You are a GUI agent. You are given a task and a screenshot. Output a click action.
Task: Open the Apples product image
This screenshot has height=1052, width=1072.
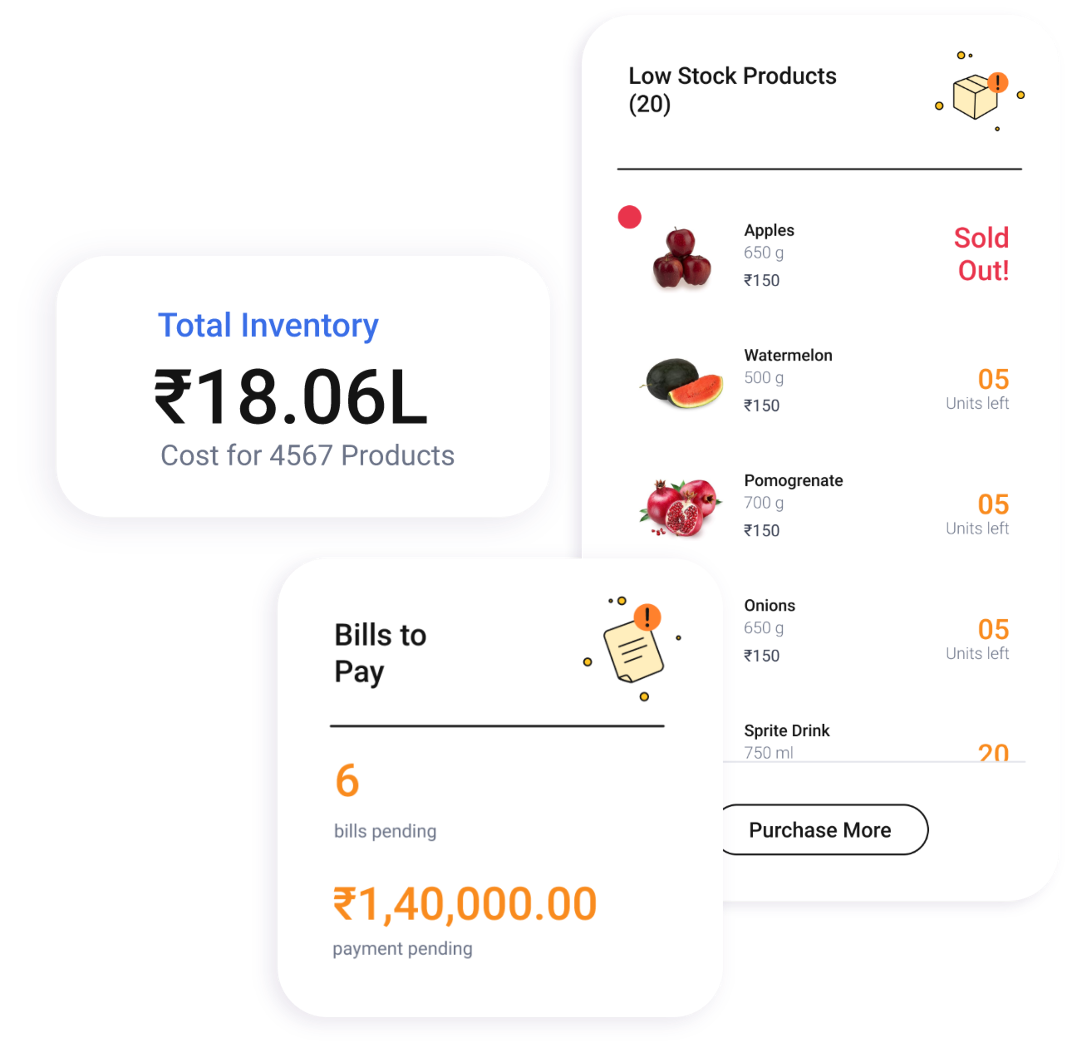pyautogui.click(x=682, y=258)
